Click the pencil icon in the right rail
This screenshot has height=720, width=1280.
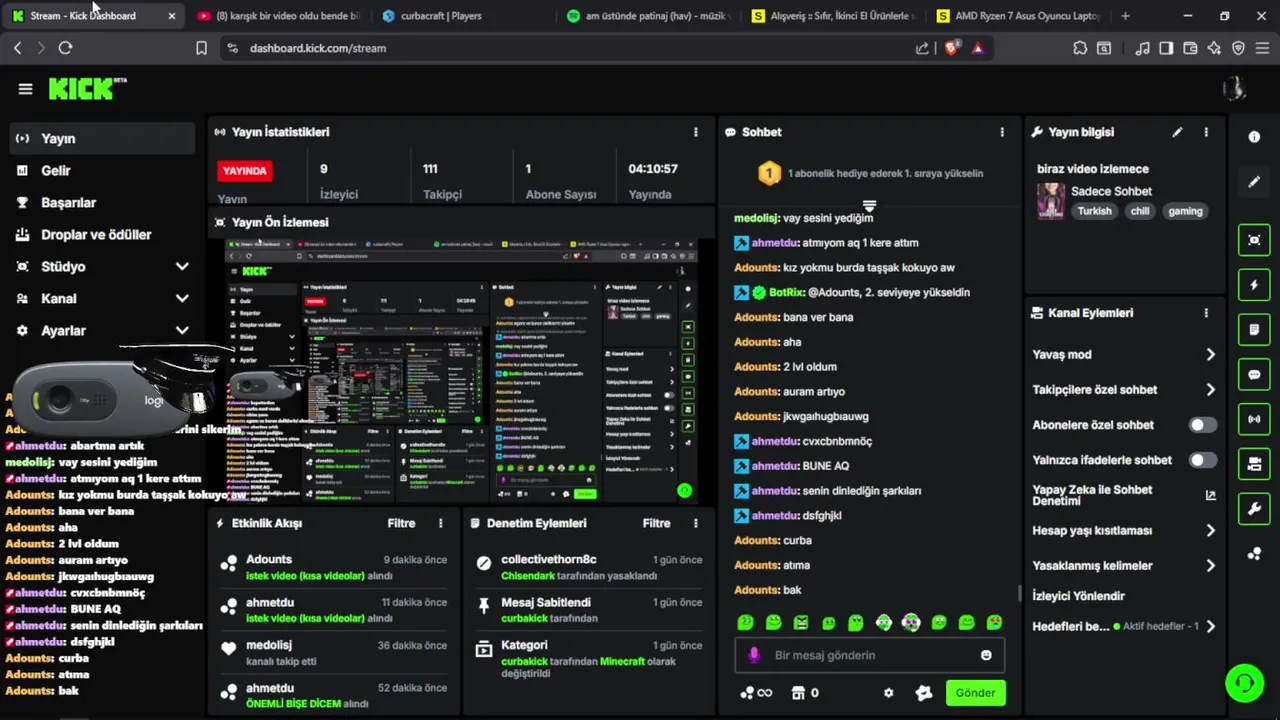(x=1254, y=182)
